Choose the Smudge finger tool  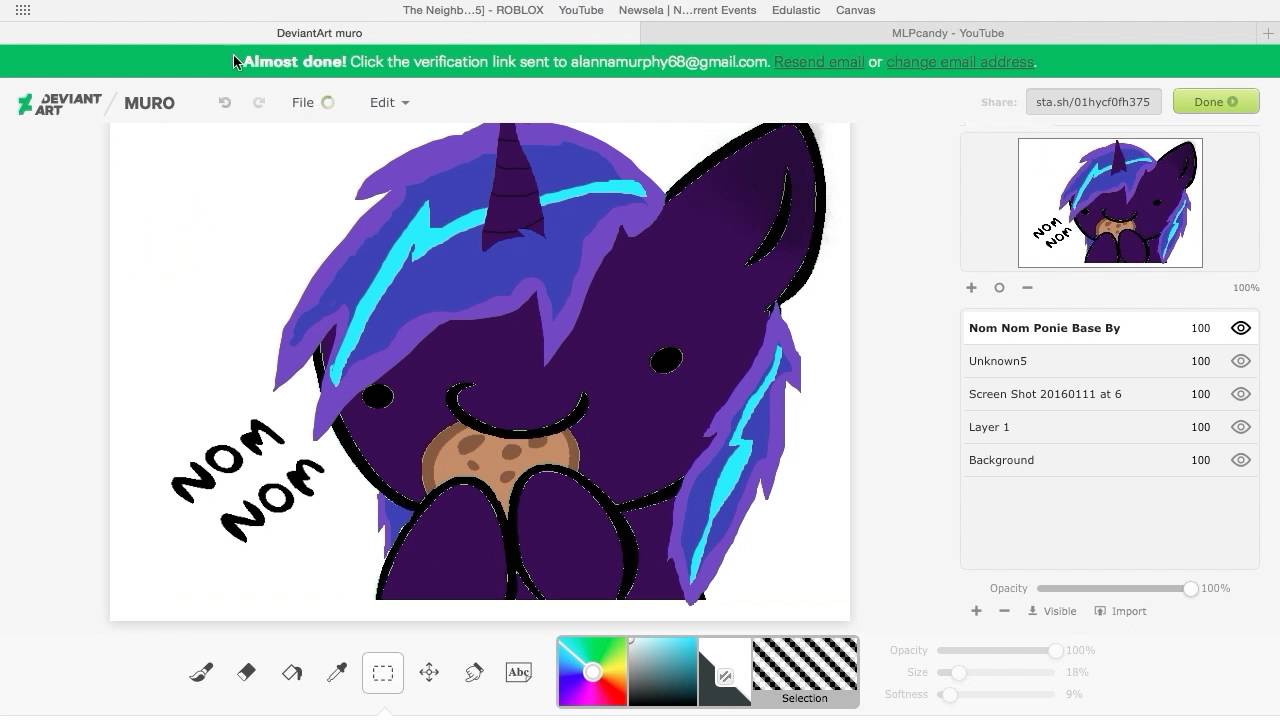click(x=474, y=673)
